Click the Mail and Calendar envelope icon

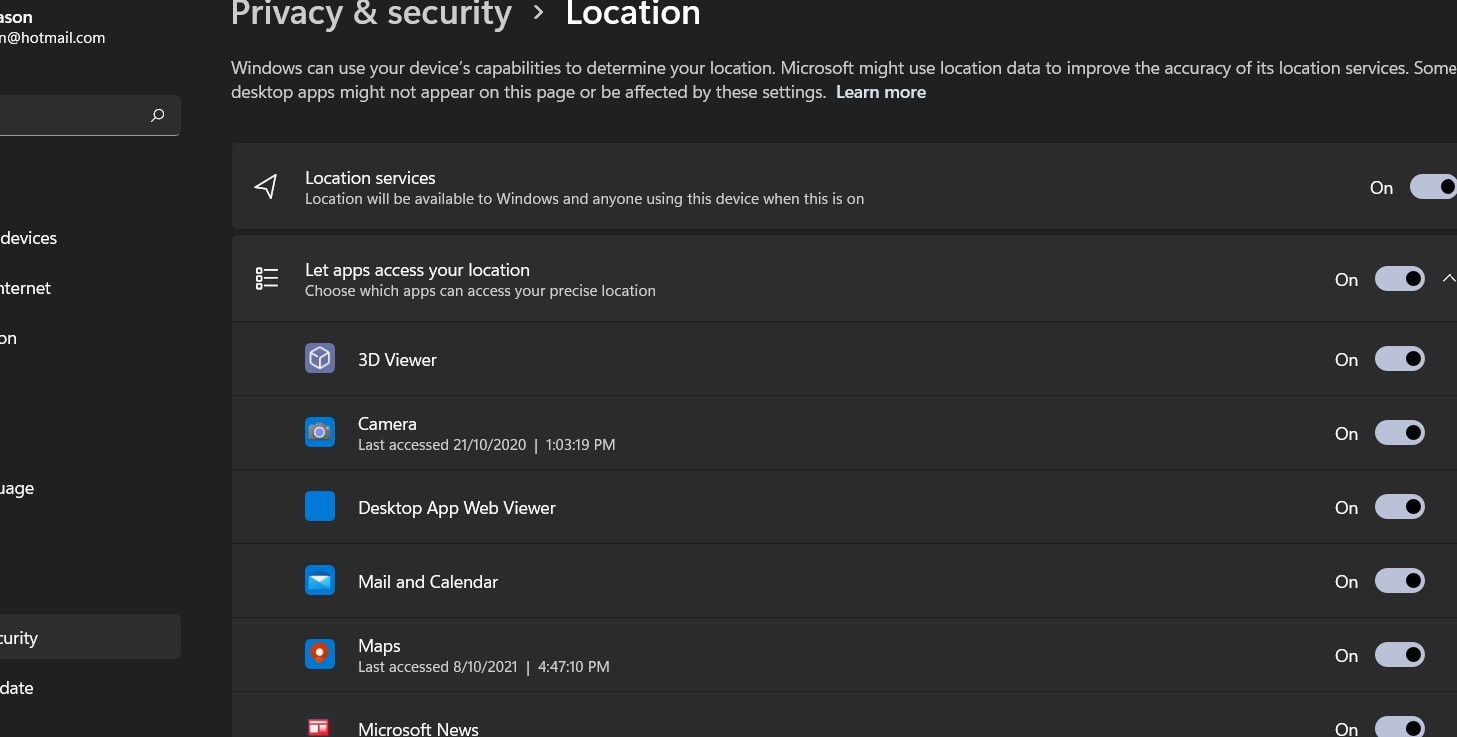[320, 581]
